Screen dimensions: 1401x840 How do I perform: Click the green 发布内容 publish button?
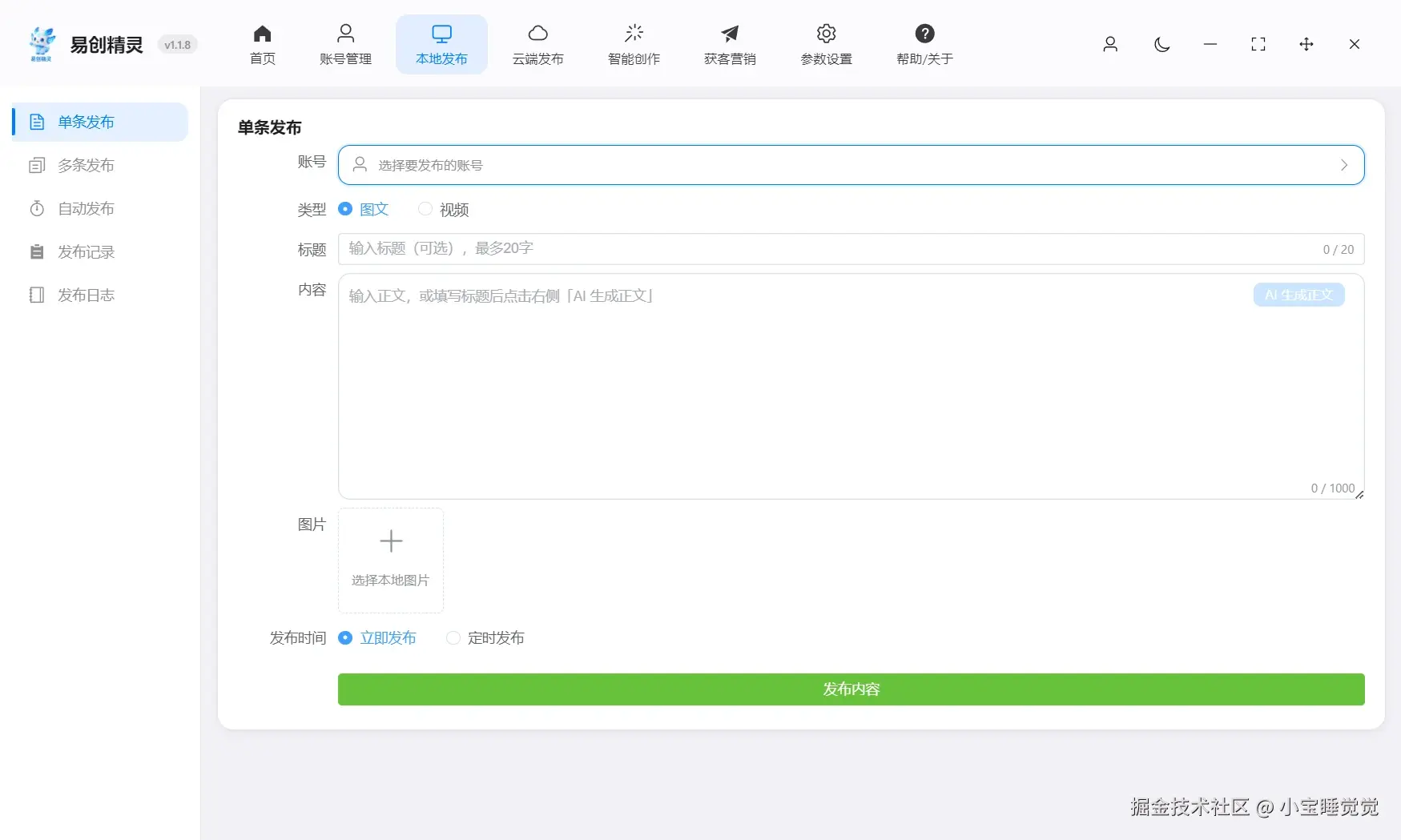tap(850, 689)
